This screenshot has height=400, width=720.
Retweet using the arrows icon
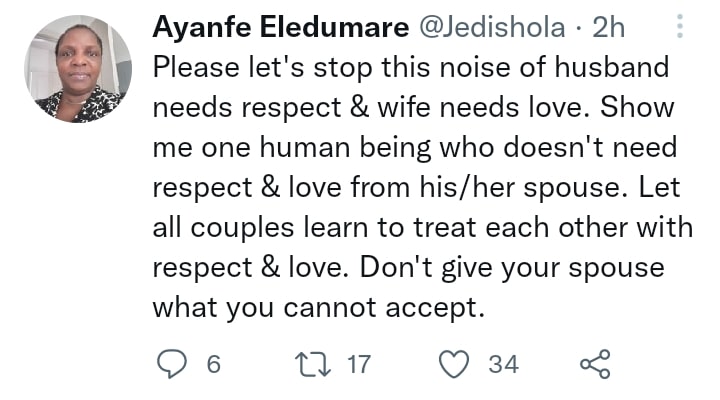click(x=312, y=364)
